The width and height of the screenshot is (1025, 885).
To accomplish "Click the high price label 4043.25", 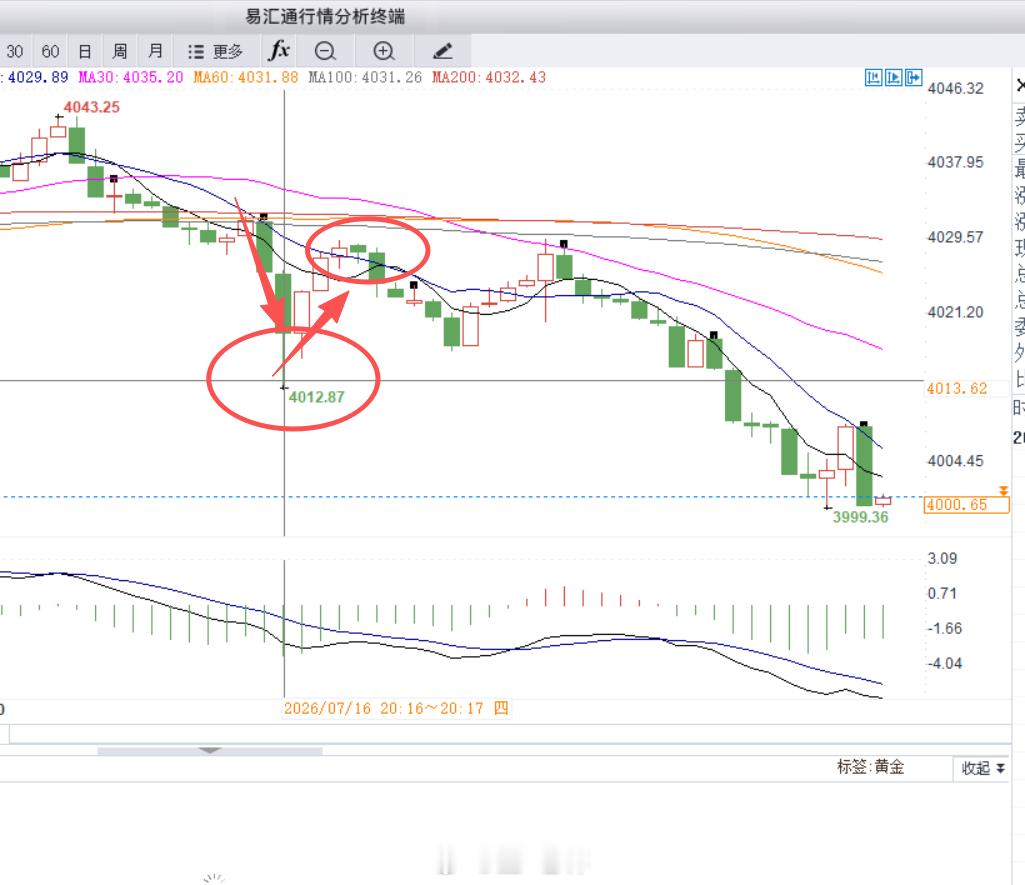I will click(92, 107).
